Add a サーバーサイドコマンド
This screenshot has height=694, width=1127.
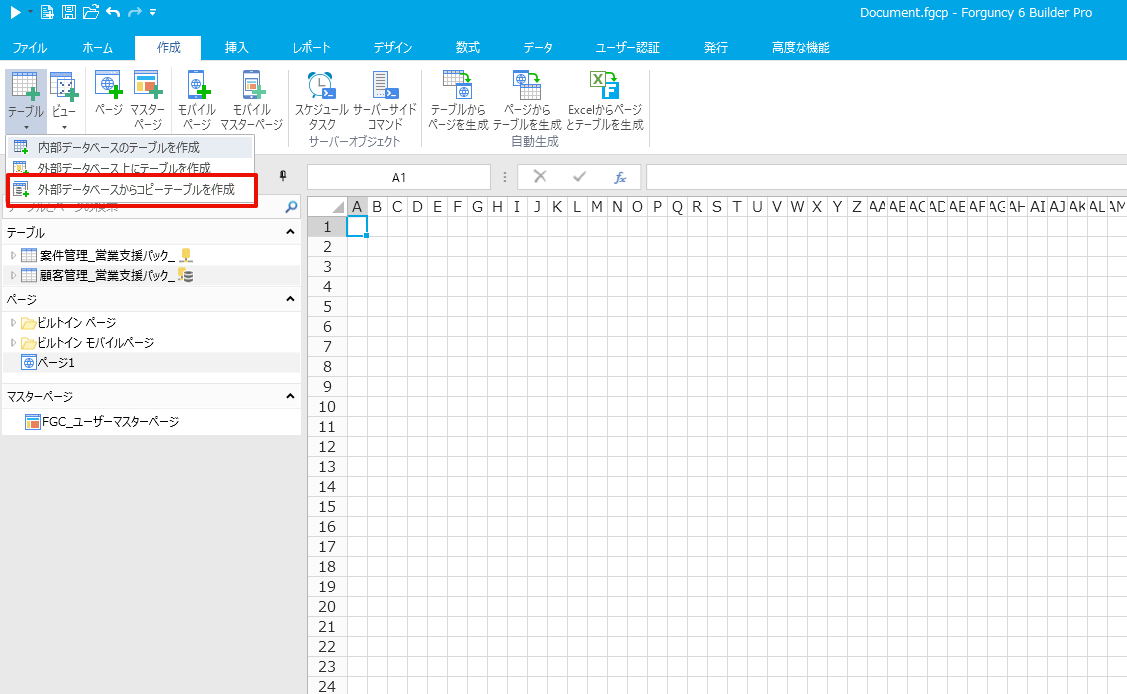[x=385, y=100]
